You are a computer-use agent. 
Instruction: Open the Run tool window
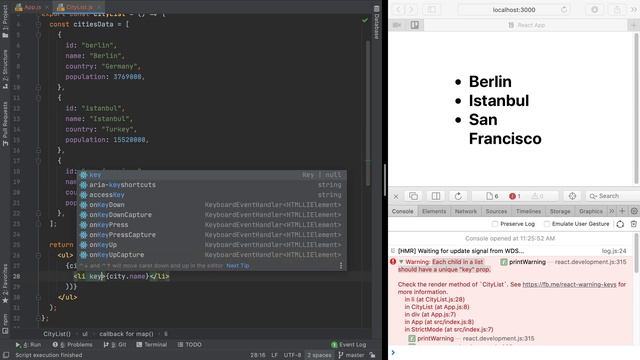(28, 344)
